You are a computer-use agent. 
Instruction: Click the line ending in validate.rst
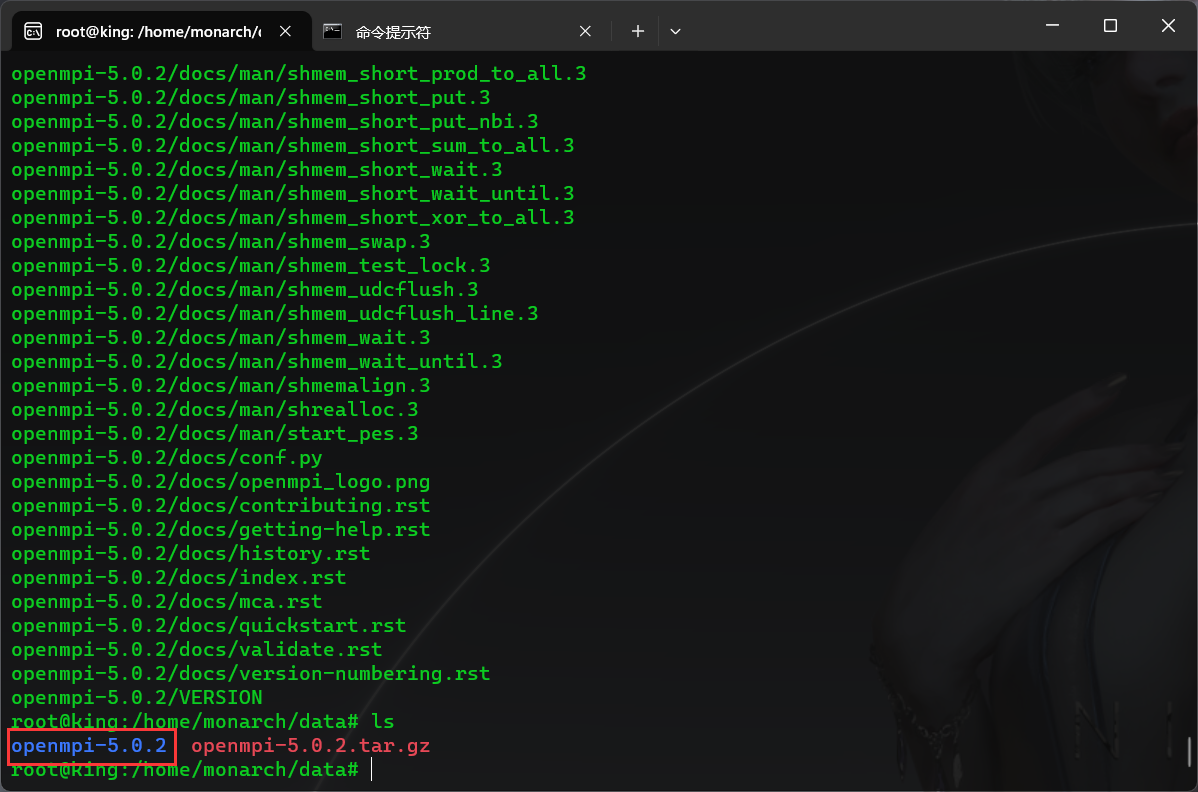[x=196, y=649]
